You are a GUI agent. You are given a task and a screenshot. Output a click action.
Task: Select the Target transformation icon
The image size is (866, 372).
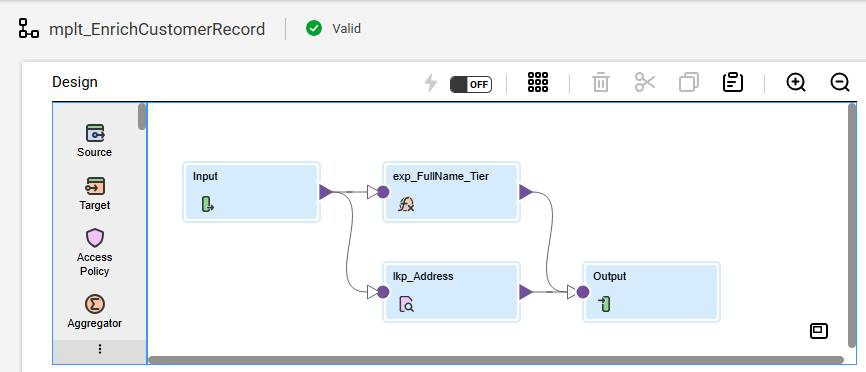94,186
